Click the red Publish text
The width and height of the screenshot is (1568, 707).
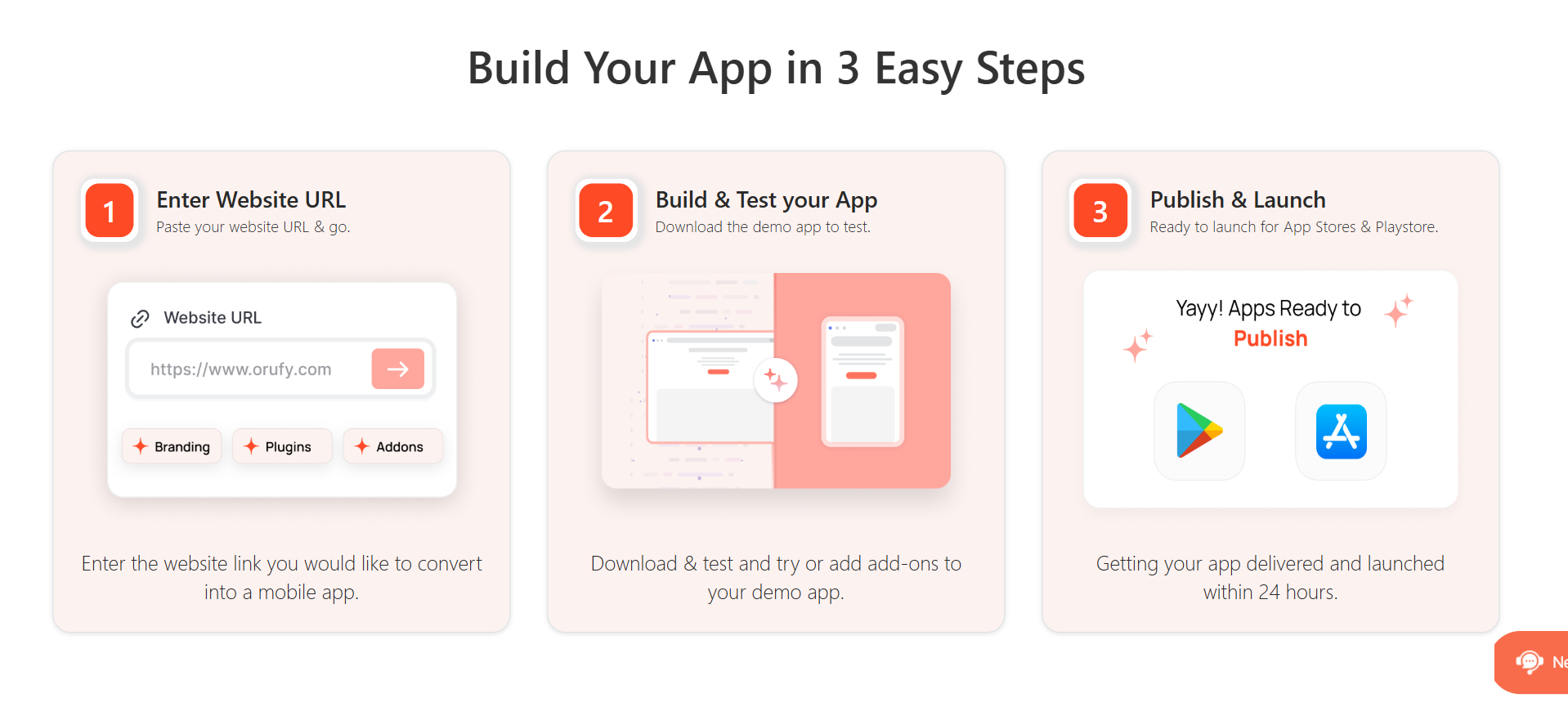pyautogui.click(x=1270, y=338)
